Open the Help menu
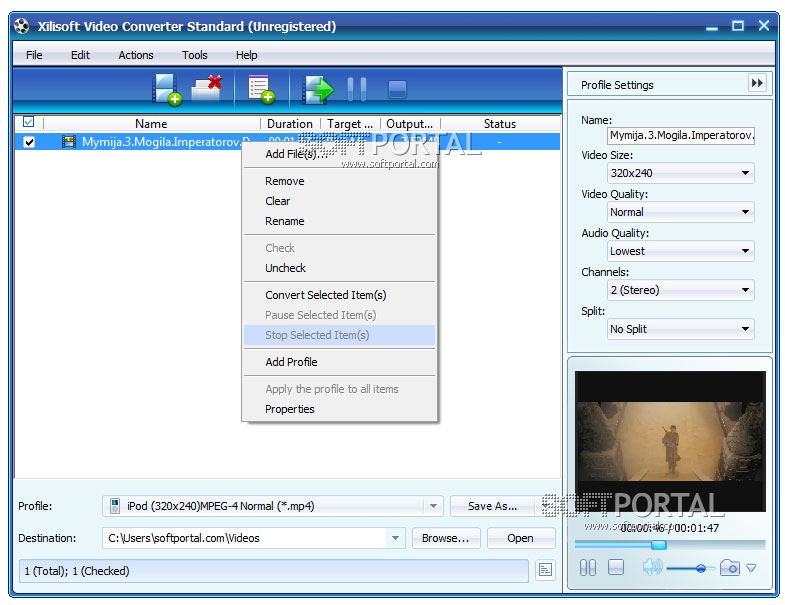The height and width of the screenshot is (605, 785). tap(246, 55)
